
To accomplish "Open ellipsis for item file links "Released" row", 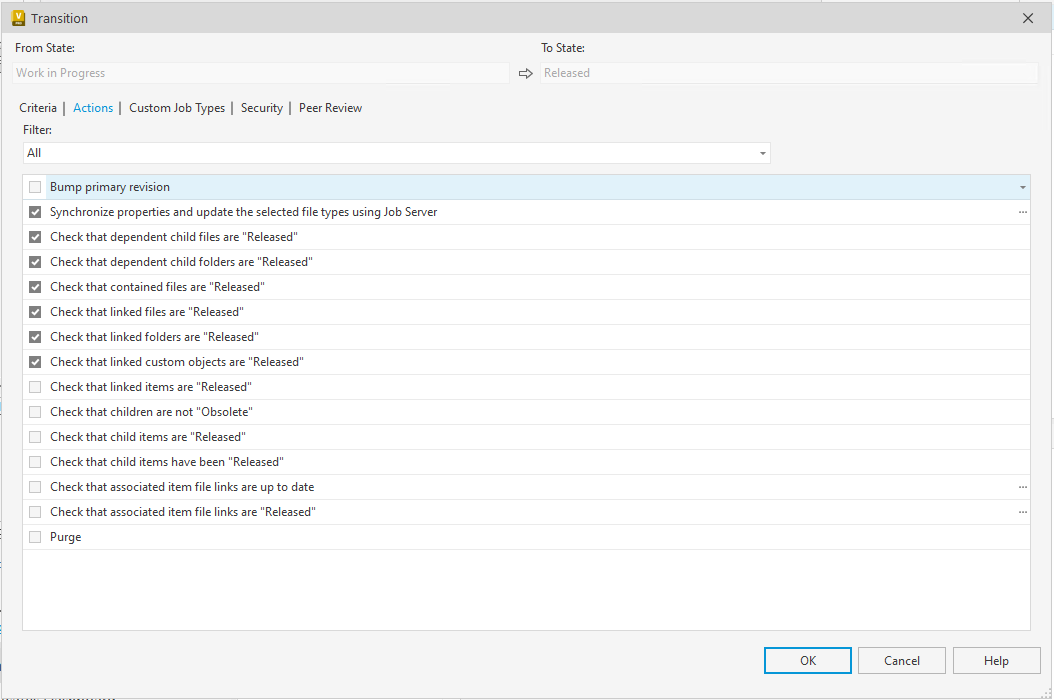I will (1022, 512).
